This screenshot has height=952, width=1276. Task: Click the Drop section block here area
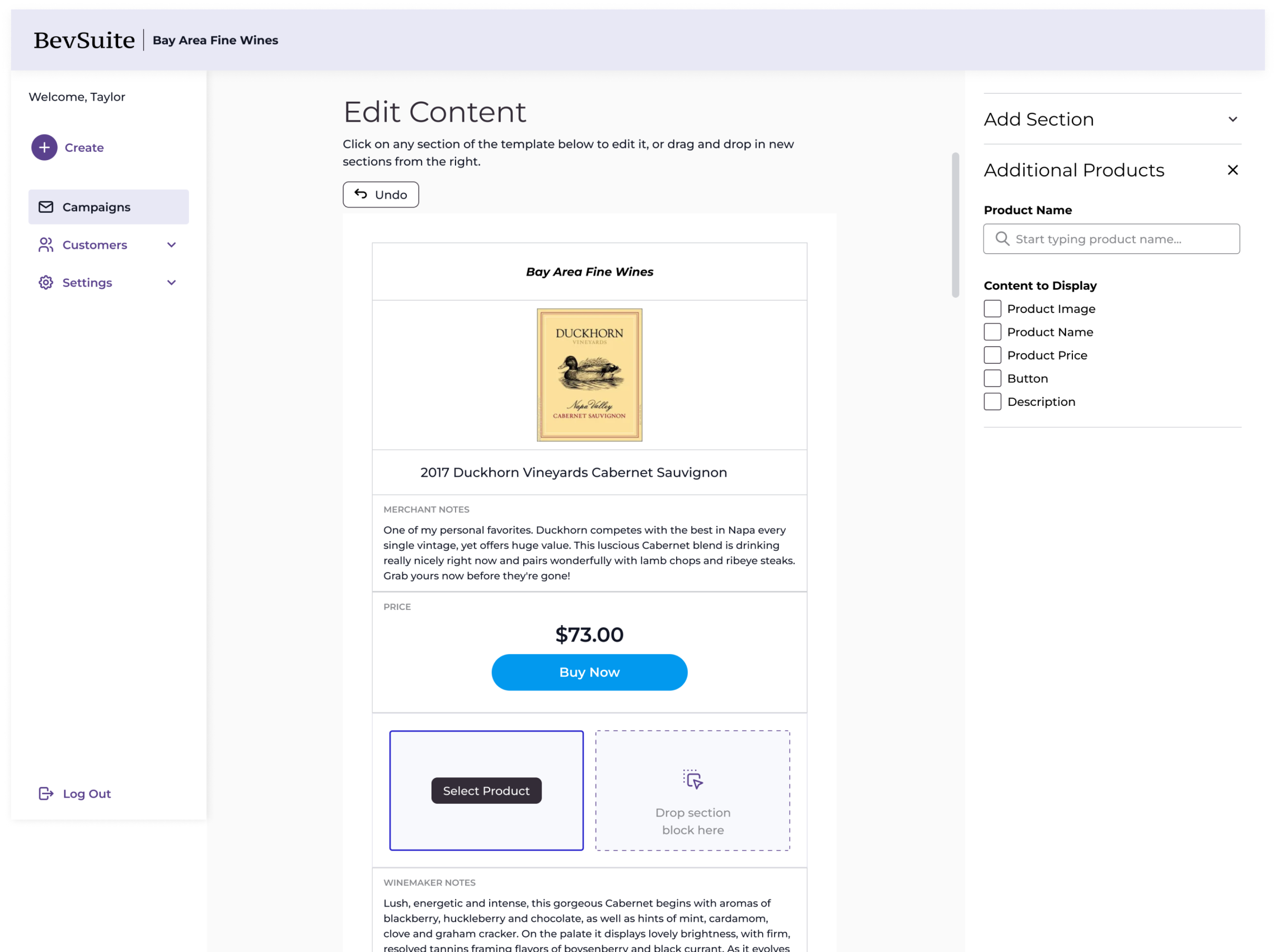click(692, 791)
